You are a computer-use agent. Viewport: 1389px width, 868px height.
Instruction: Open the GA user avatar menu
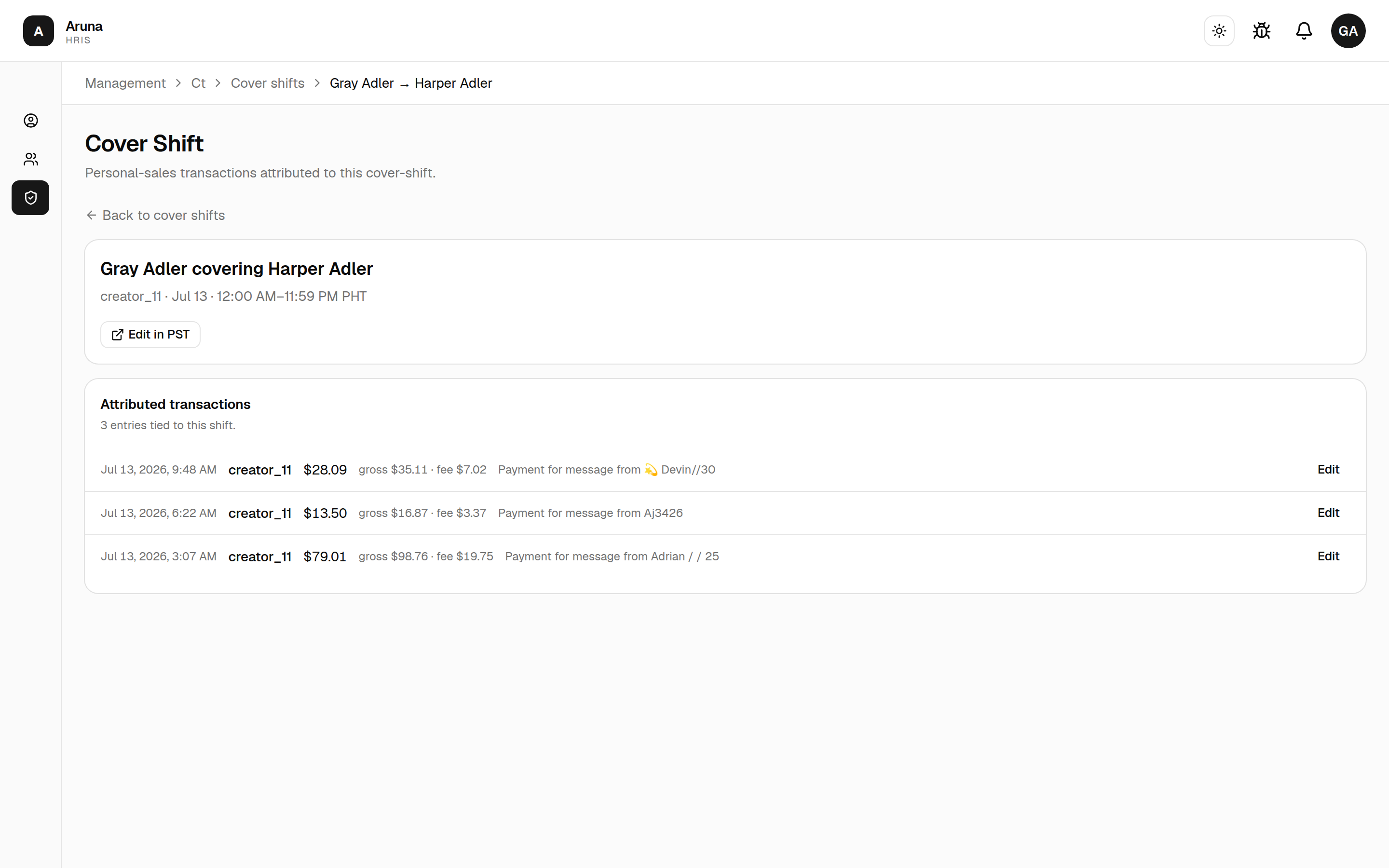point(1348,31)
